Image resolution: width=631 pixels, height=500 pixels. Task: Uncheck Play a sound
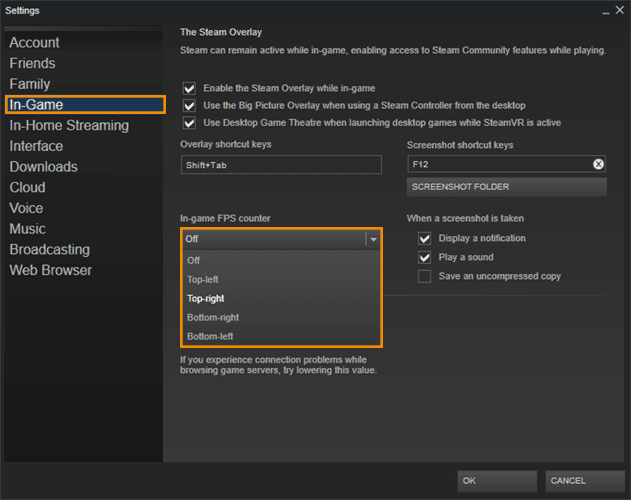(x=424, y=257)
